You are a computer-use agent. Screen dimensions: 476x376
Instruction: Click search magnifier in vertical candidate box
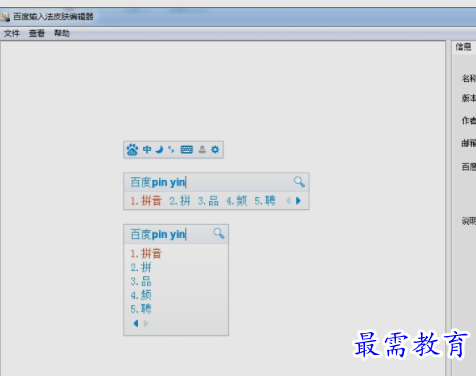pyautogui.click(x=219, y=233)
